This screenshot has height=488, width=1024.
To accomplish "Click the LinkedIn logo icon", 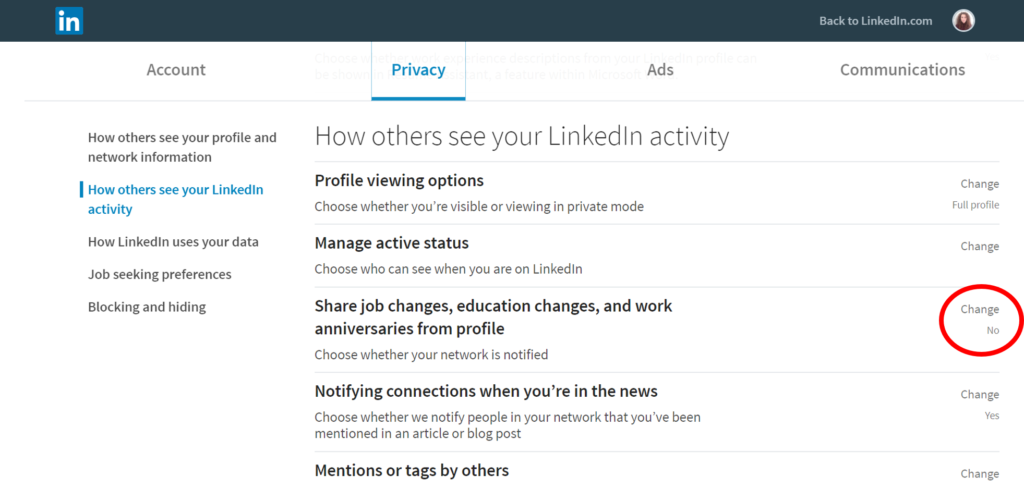I will click(x=69, y=21).
